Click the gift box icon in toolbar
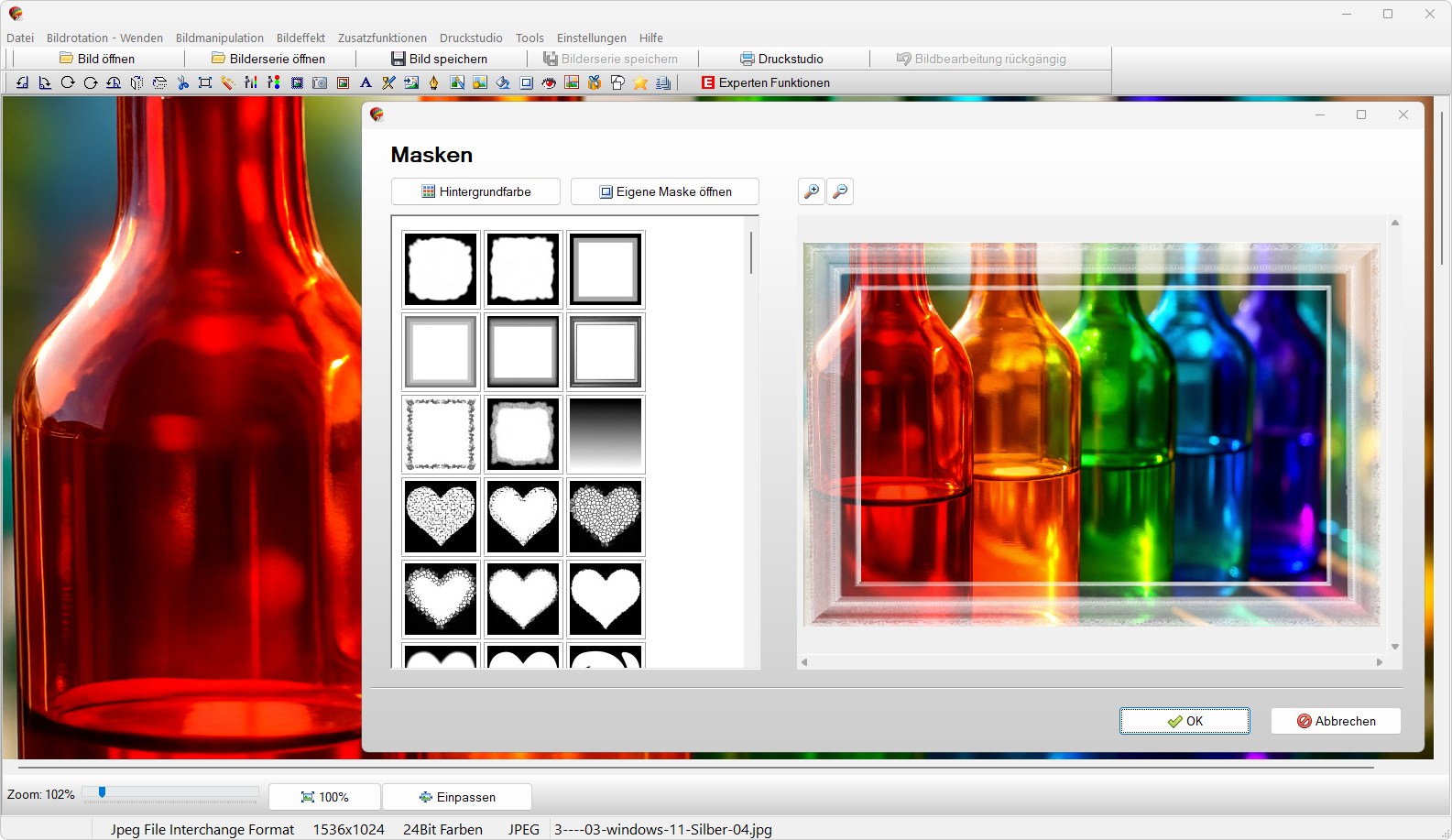Screen dimensions: 1452x840 (x=595, y=82)
